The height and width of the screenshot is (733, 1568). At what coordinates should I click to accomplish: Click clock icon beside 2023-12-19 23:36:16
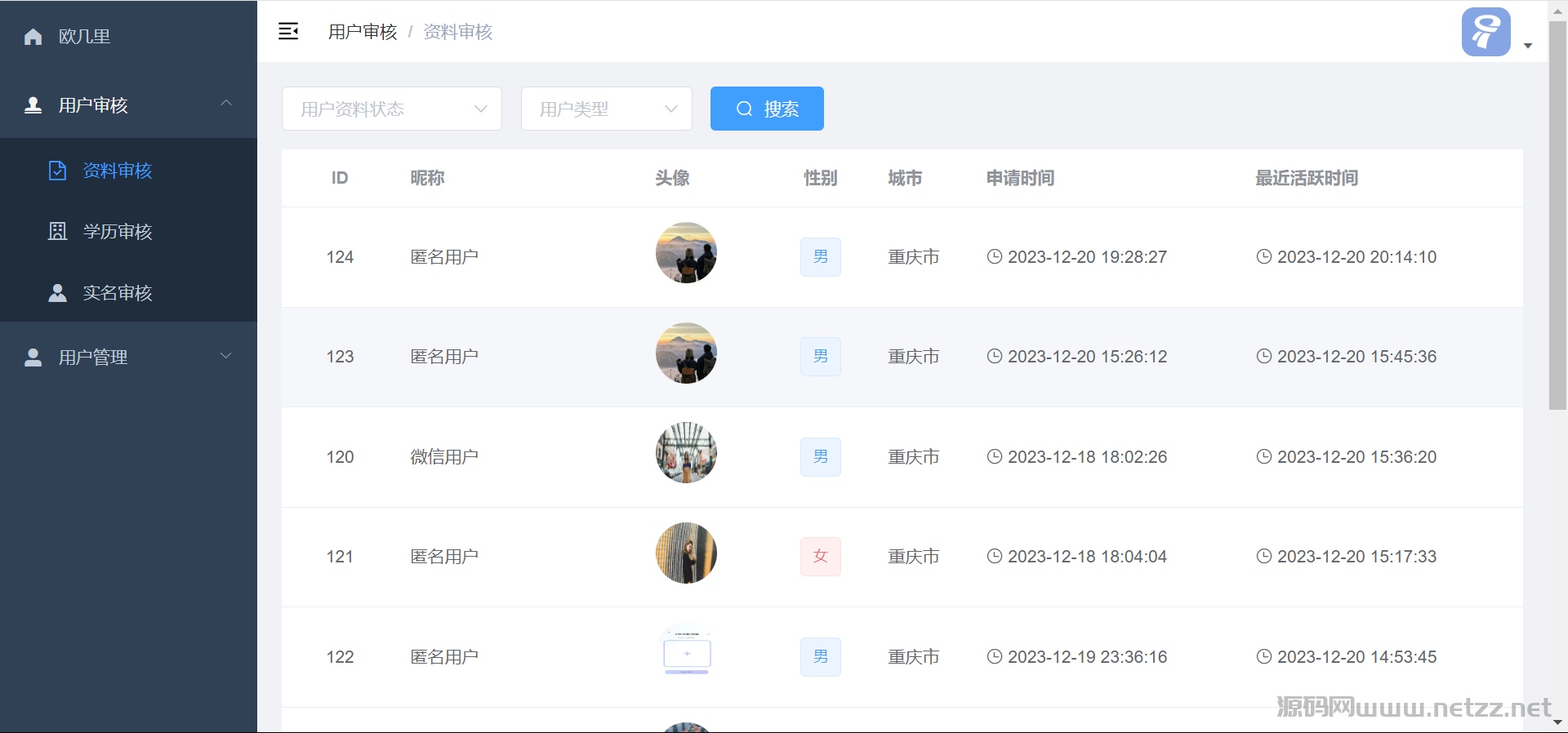[x=994, y=656]
